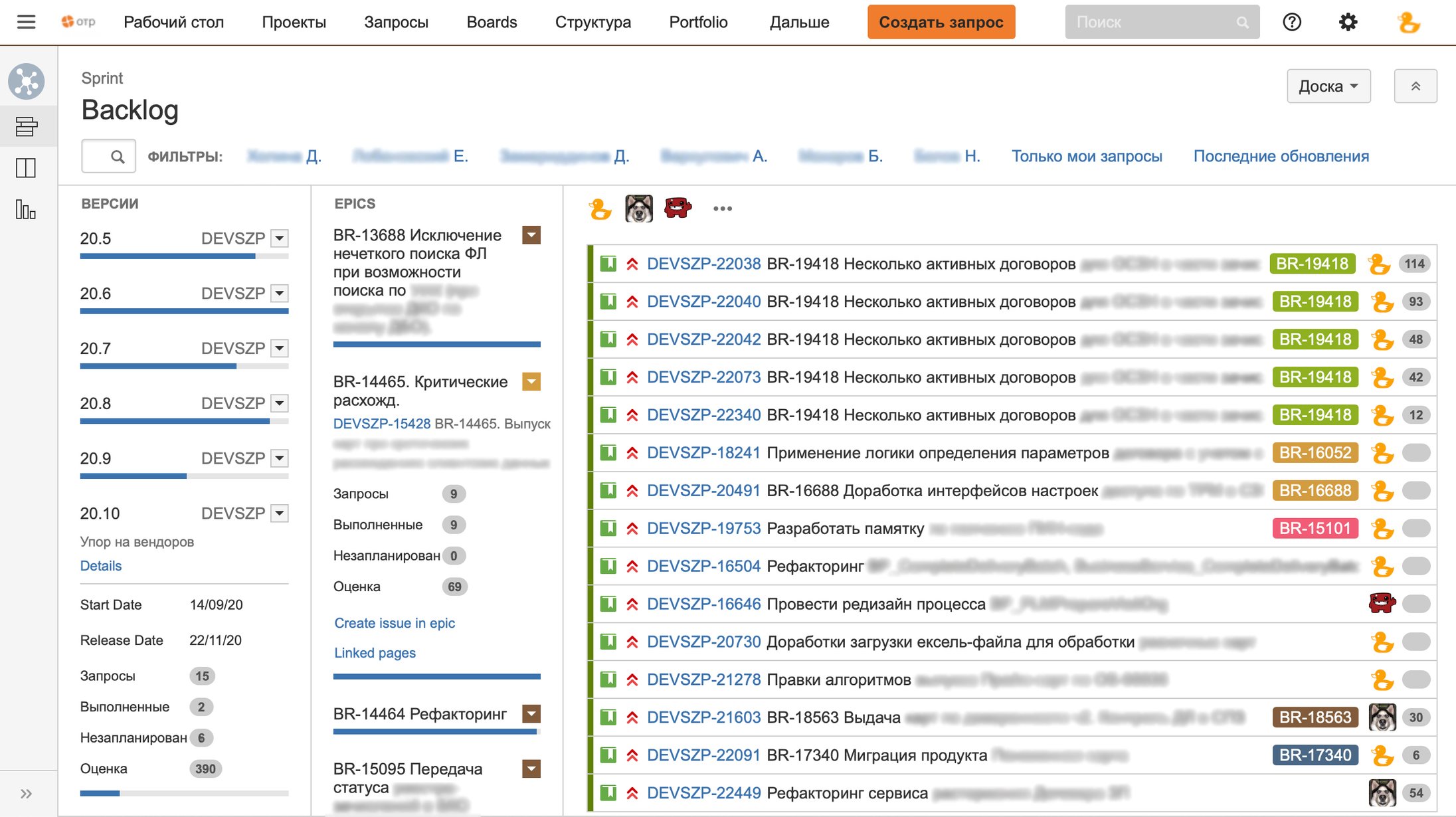Open the Boards menu

(492, 22)
